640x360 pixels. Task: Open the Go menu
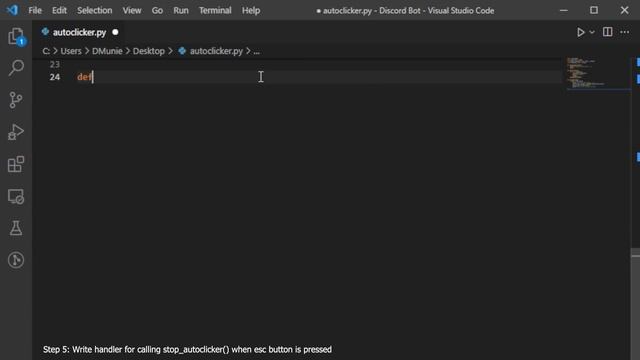(157, 10)
